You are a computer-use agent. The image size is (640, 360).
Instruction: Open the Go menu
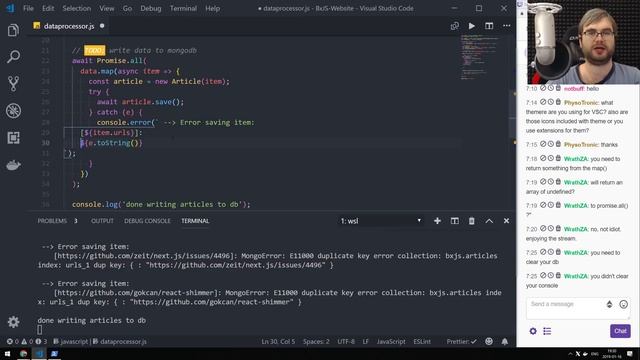[127, 8]
